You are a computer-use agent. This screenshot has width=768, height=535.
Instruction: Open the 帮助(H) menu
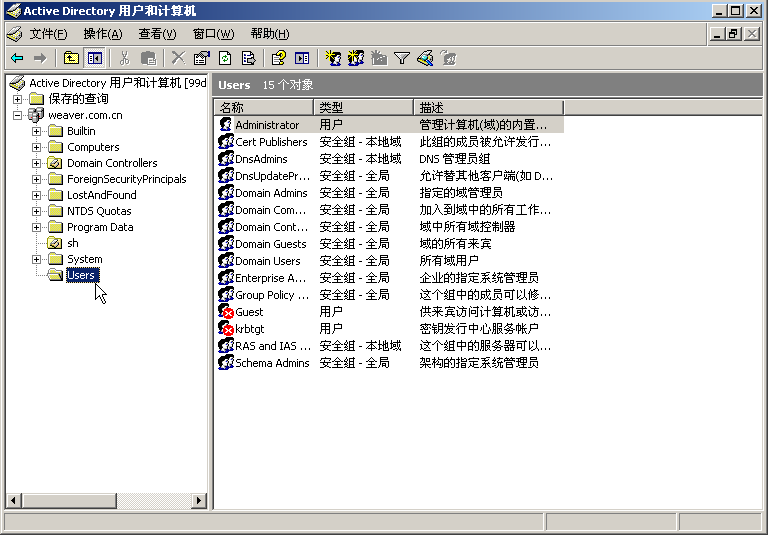270,34
